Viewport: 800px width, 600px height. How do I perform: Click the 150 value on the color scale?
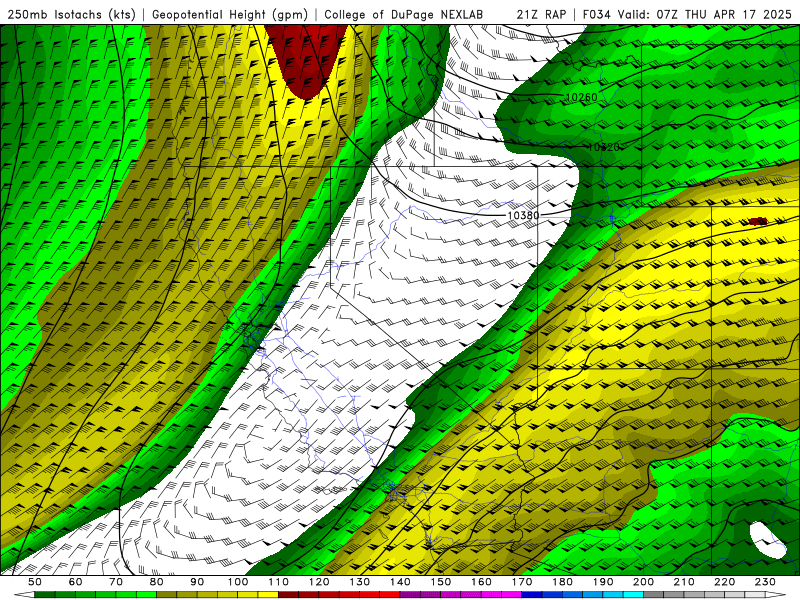tap(441, 582)
